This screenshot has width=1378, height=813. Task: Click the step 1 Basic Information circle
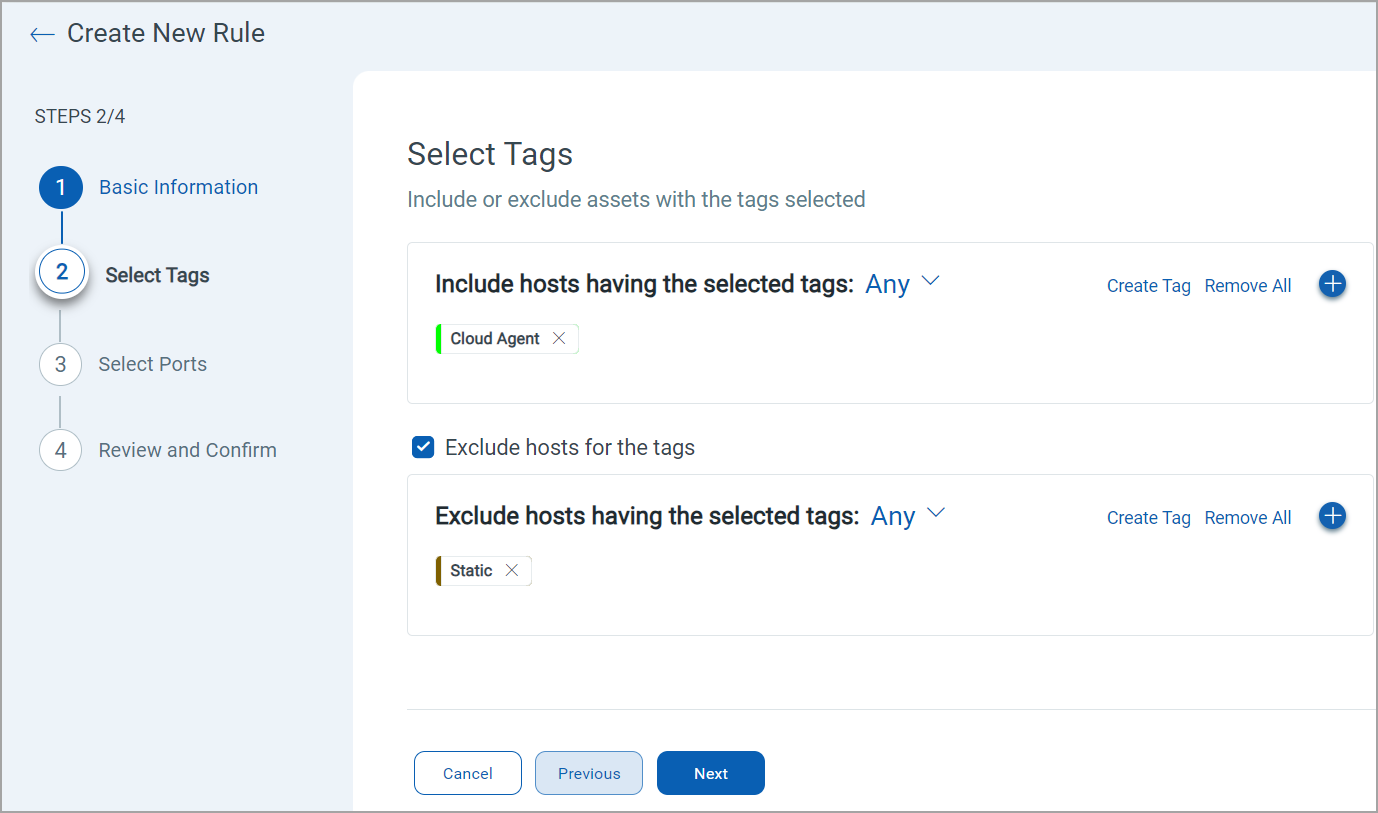60,187
